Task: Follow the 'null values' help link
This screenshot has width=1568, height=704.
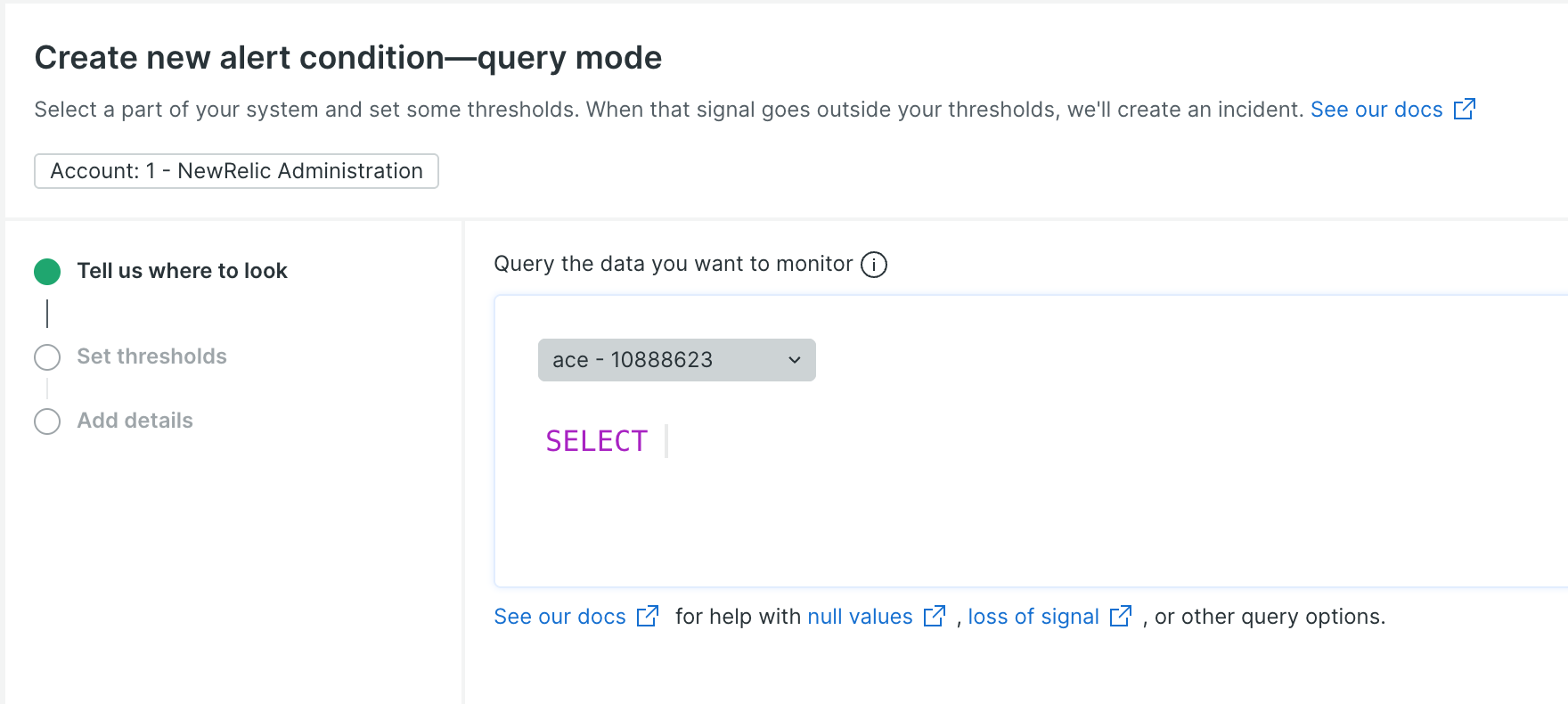Action: (860, 617)
